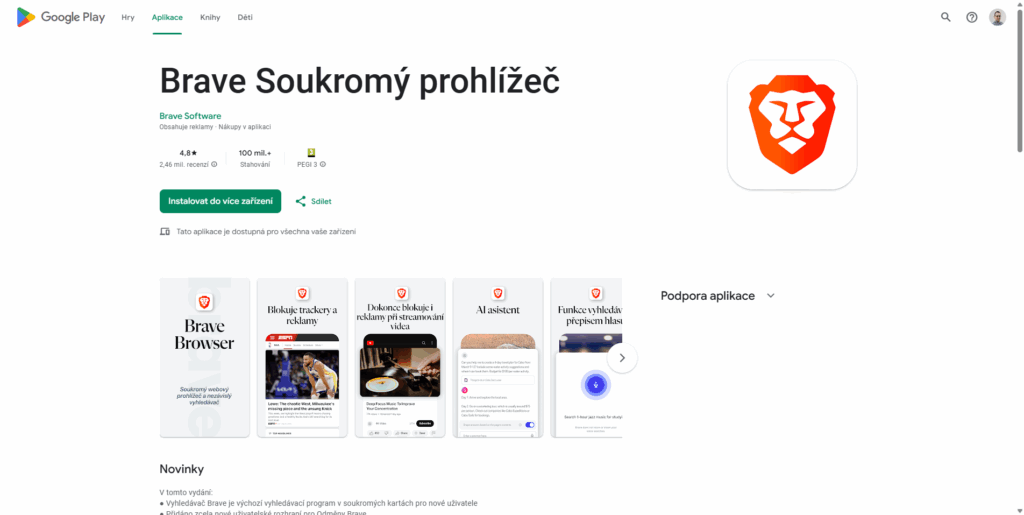Select the Knihy tab

(x=210, y=18)
